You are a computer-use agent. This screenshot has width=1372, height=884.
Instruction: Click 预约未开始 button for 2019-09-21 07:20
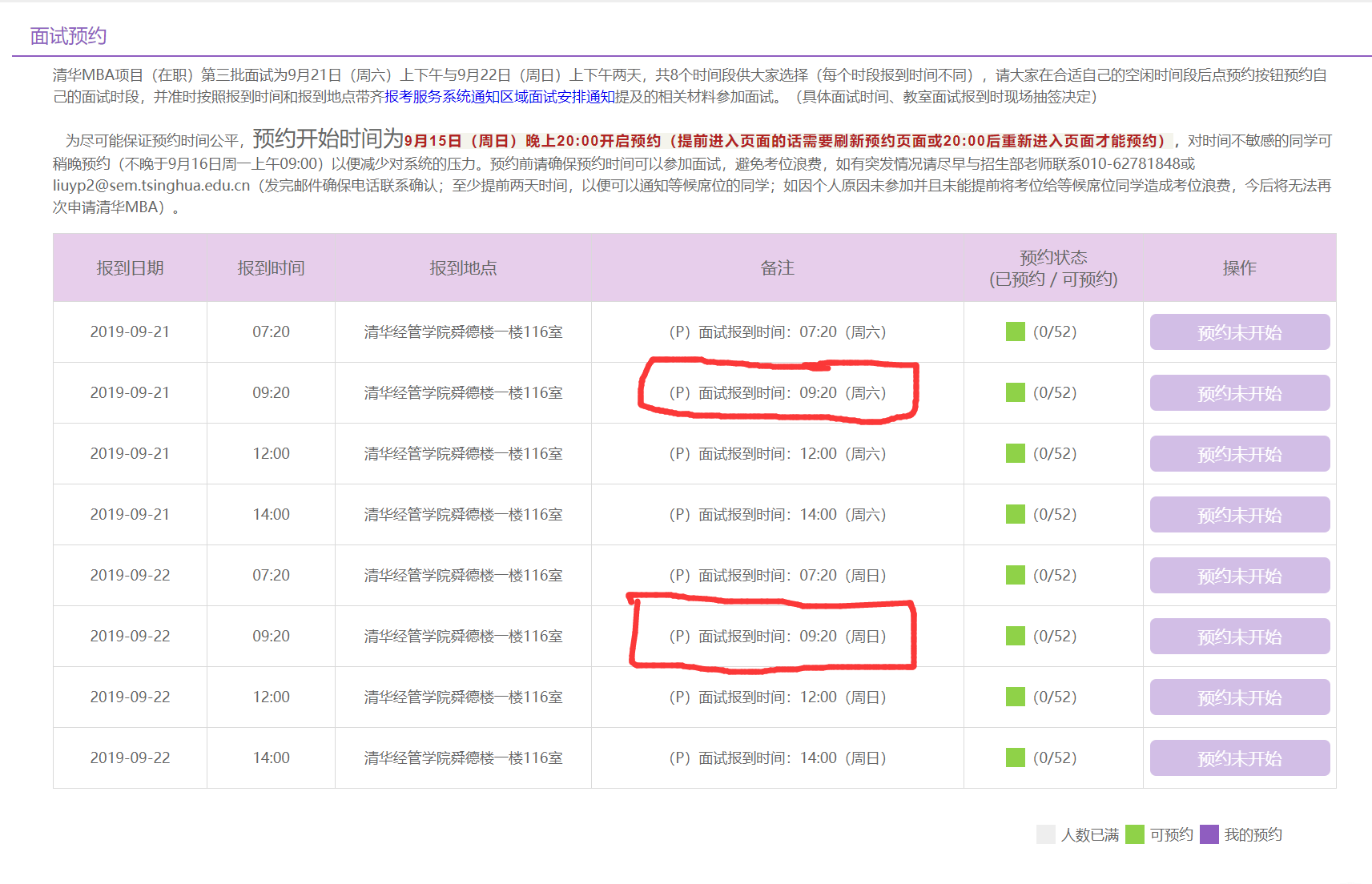click(1240, 332)
